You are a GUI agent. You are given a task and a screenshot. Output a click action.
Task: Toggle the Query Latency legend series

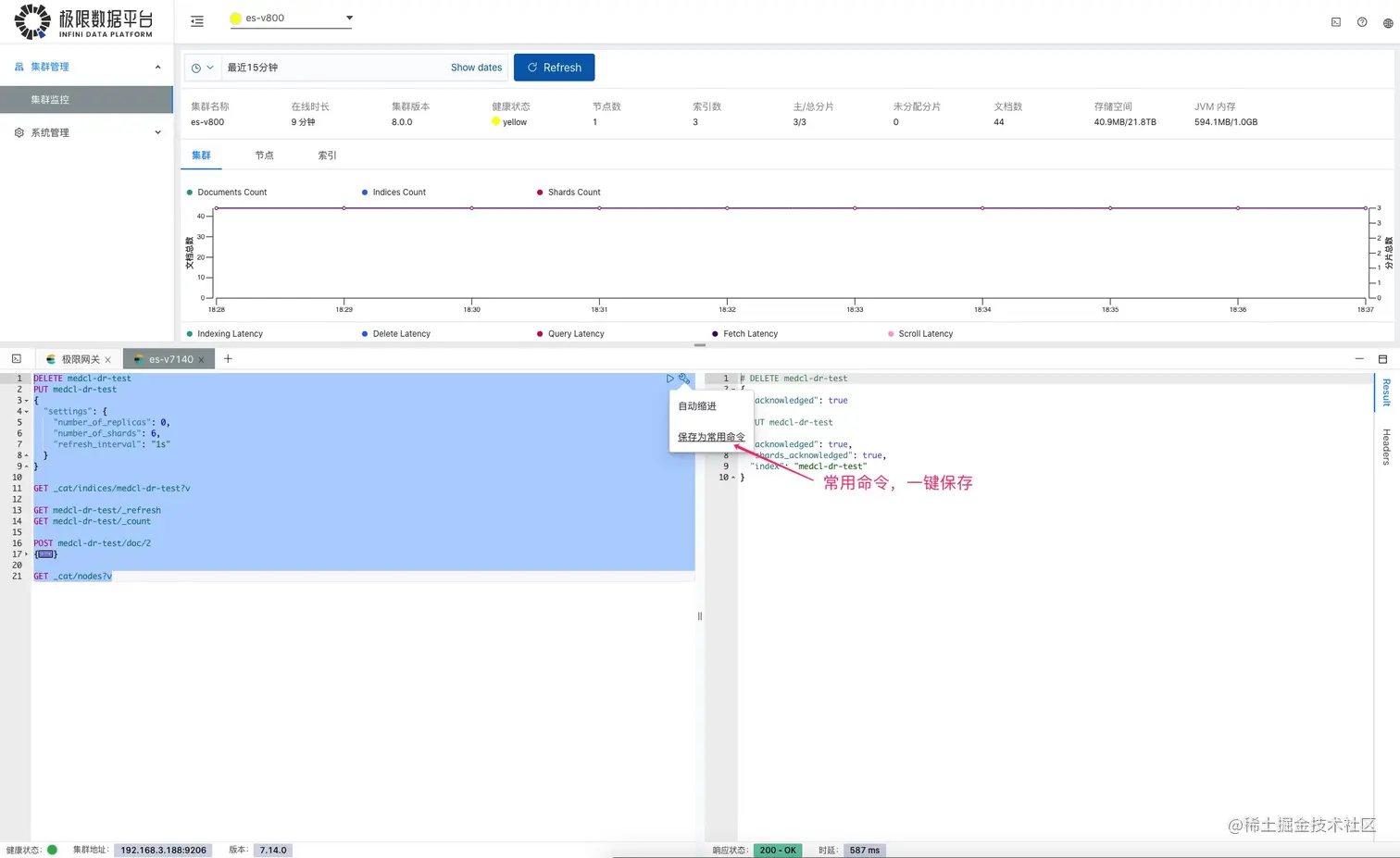click(570, 334)
